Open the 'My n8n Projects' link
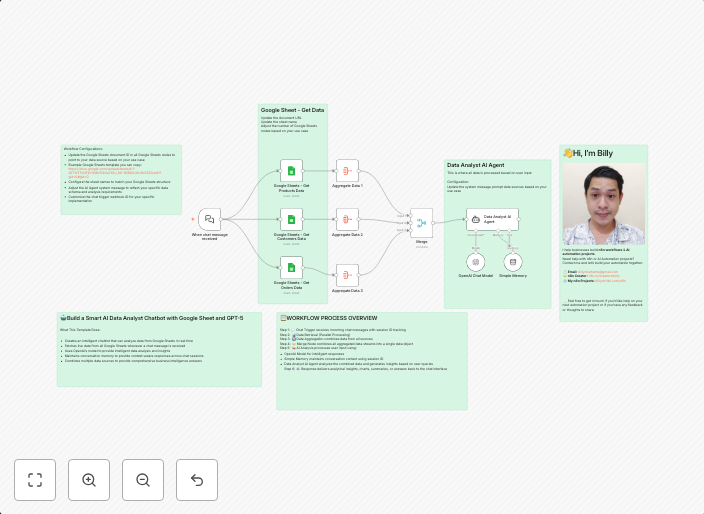Image resolution: width=704 pixels, height=514 pixels. click(x=610, y=281)
